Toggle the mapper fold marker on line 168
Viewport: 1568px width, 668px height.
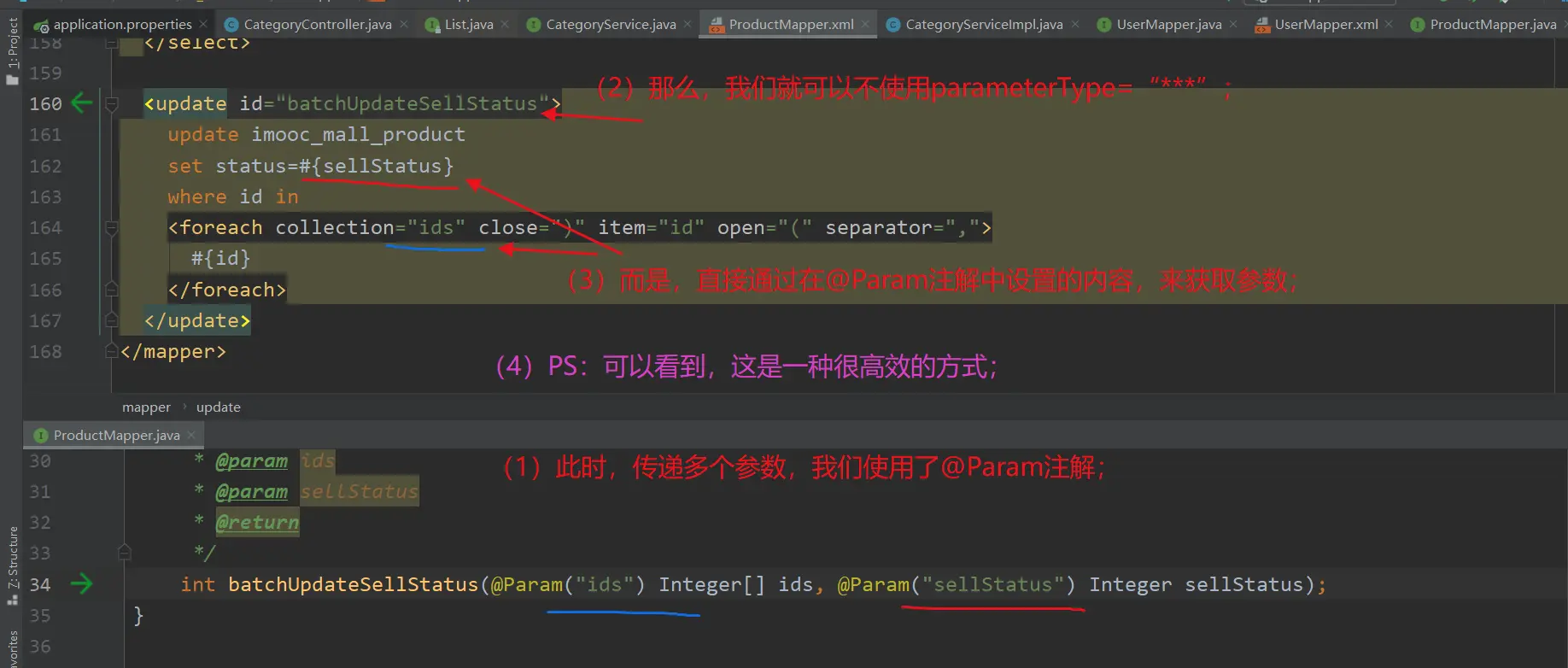(111, 351)
